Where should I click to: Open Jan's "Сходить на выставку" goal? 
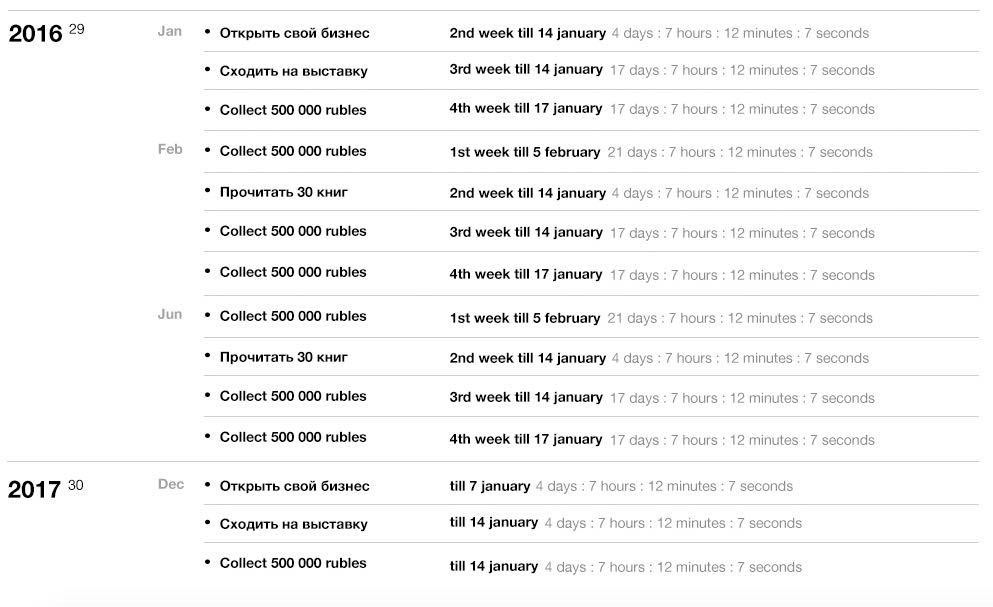pos(293,71)
